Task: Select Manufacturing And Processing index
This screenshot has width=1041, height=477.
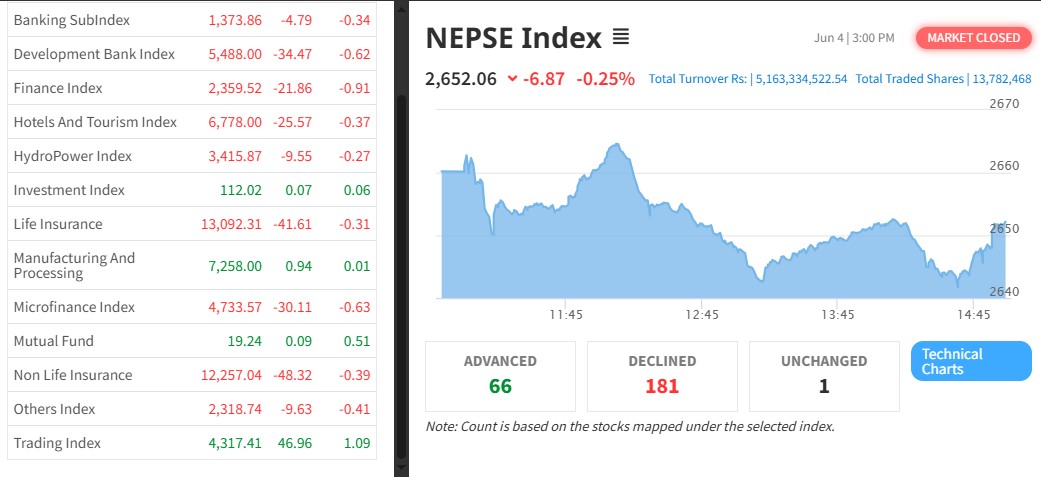Action: point(74,265)
